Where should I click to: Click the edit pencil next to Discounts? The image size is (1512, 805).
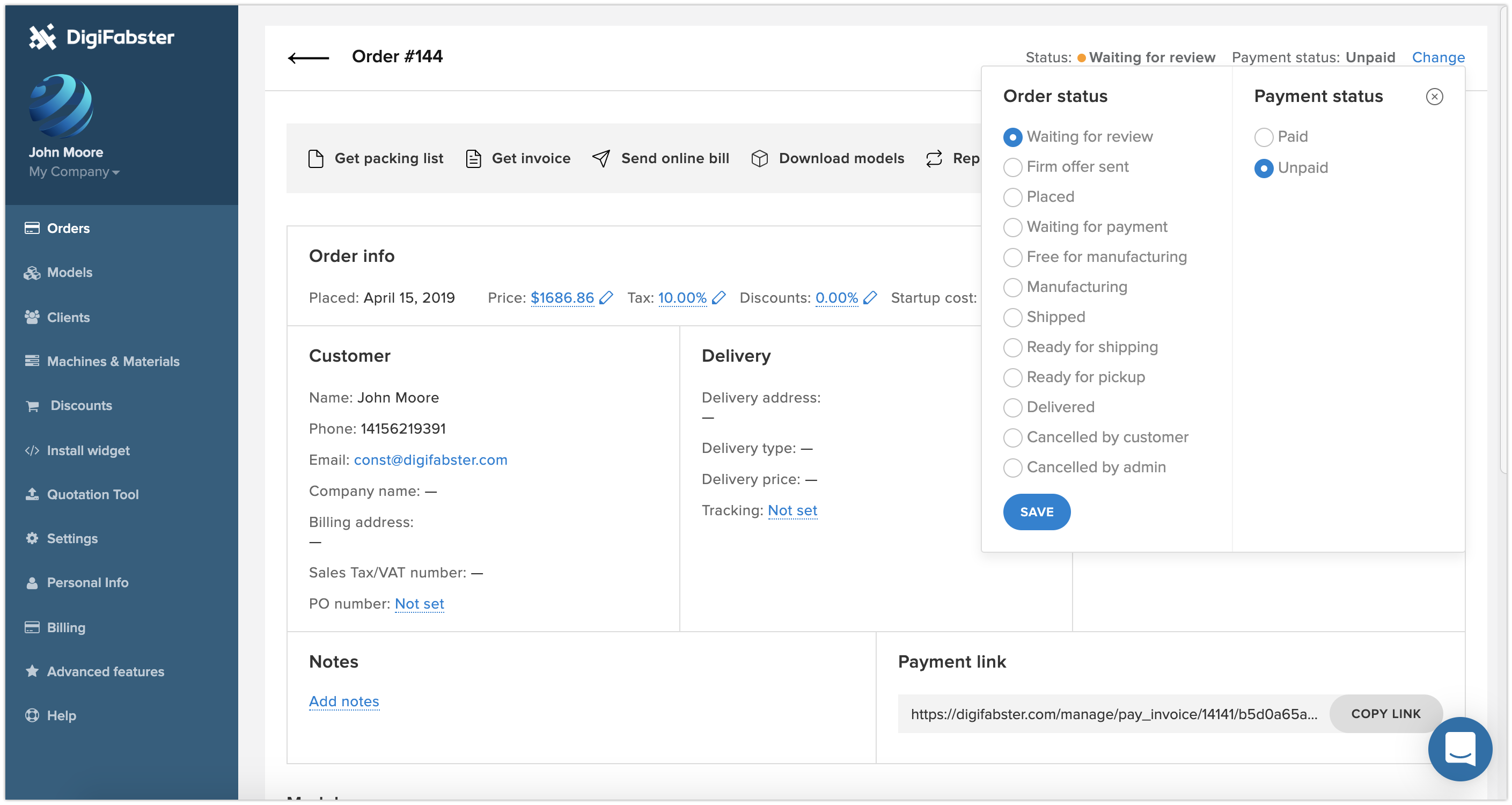click(870, 298)
